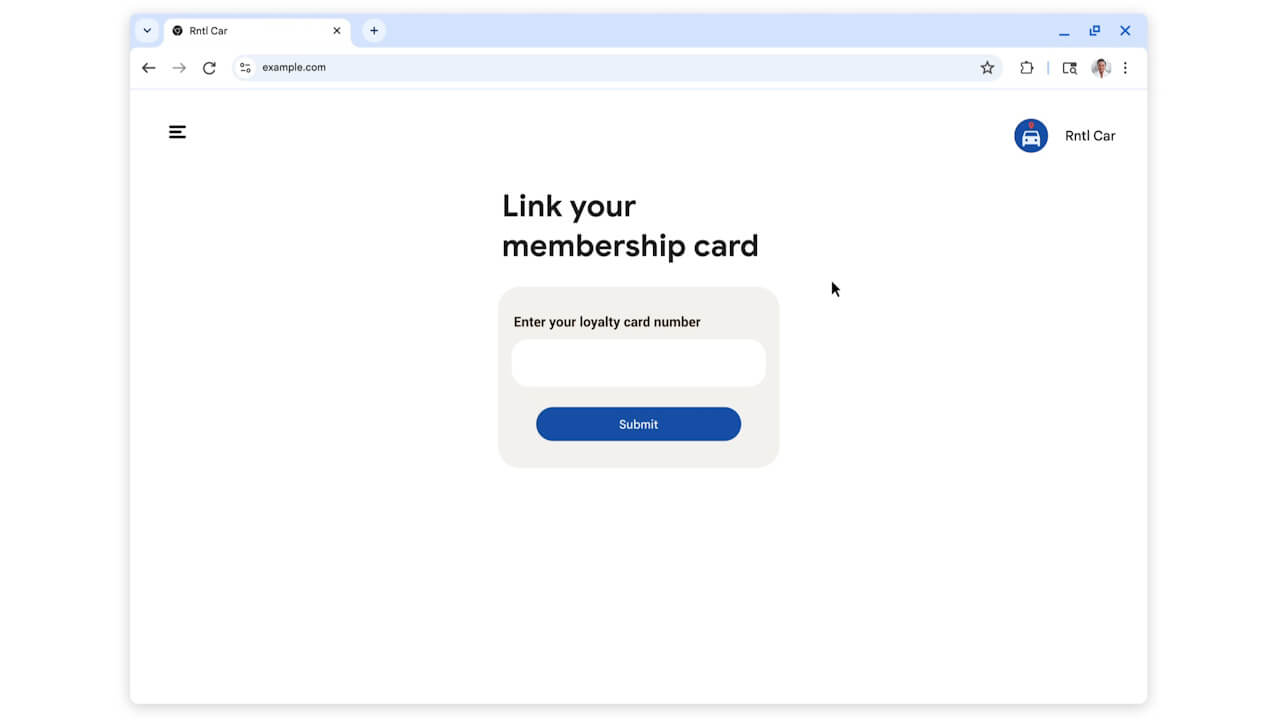This screenshot has height=720, width=1280.
Task: Bookmark this page with the star icon
Action: [x=987, y=68]
